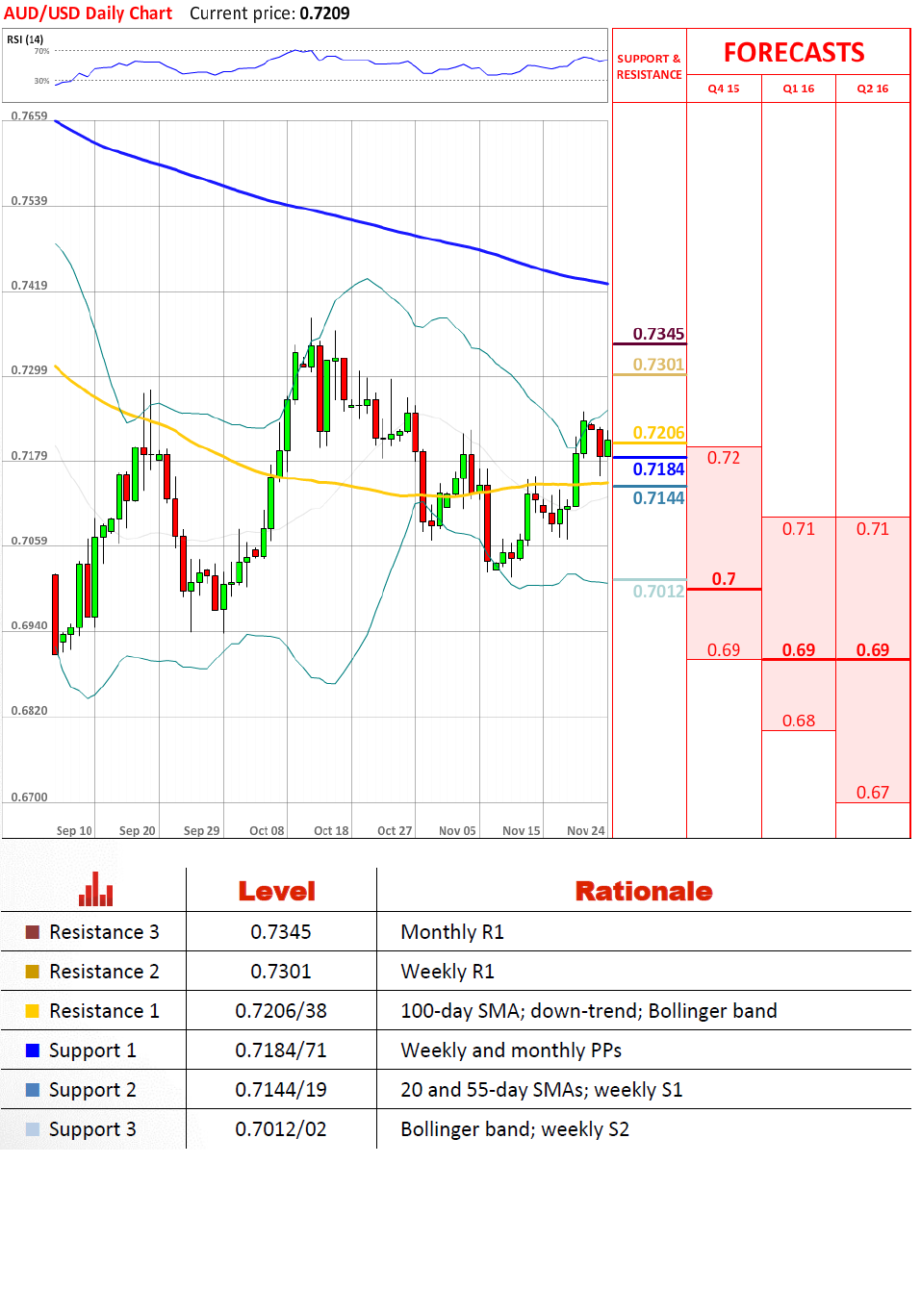Click the 0.7012 support level marker

pyautogui.click(x=658, y=592)
